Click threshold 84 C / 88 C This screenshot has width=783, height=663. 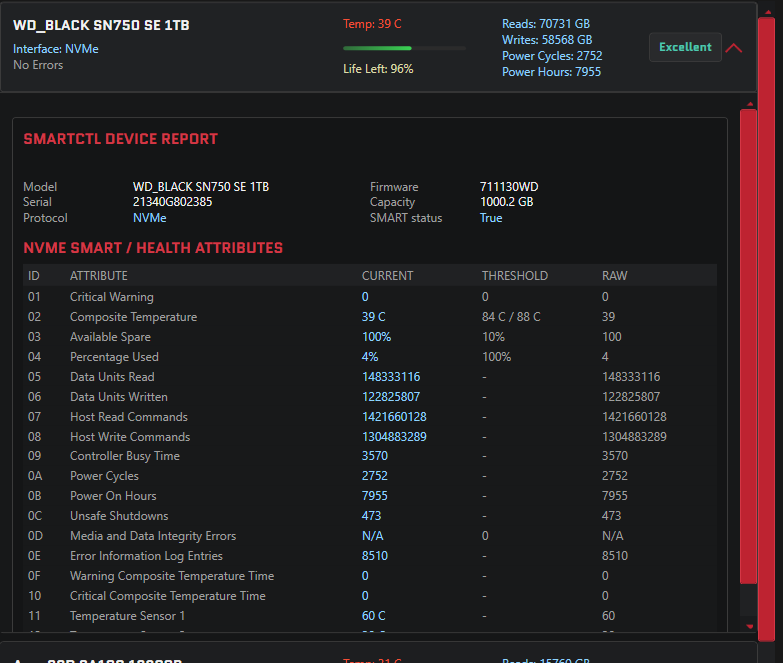point(511,317)
